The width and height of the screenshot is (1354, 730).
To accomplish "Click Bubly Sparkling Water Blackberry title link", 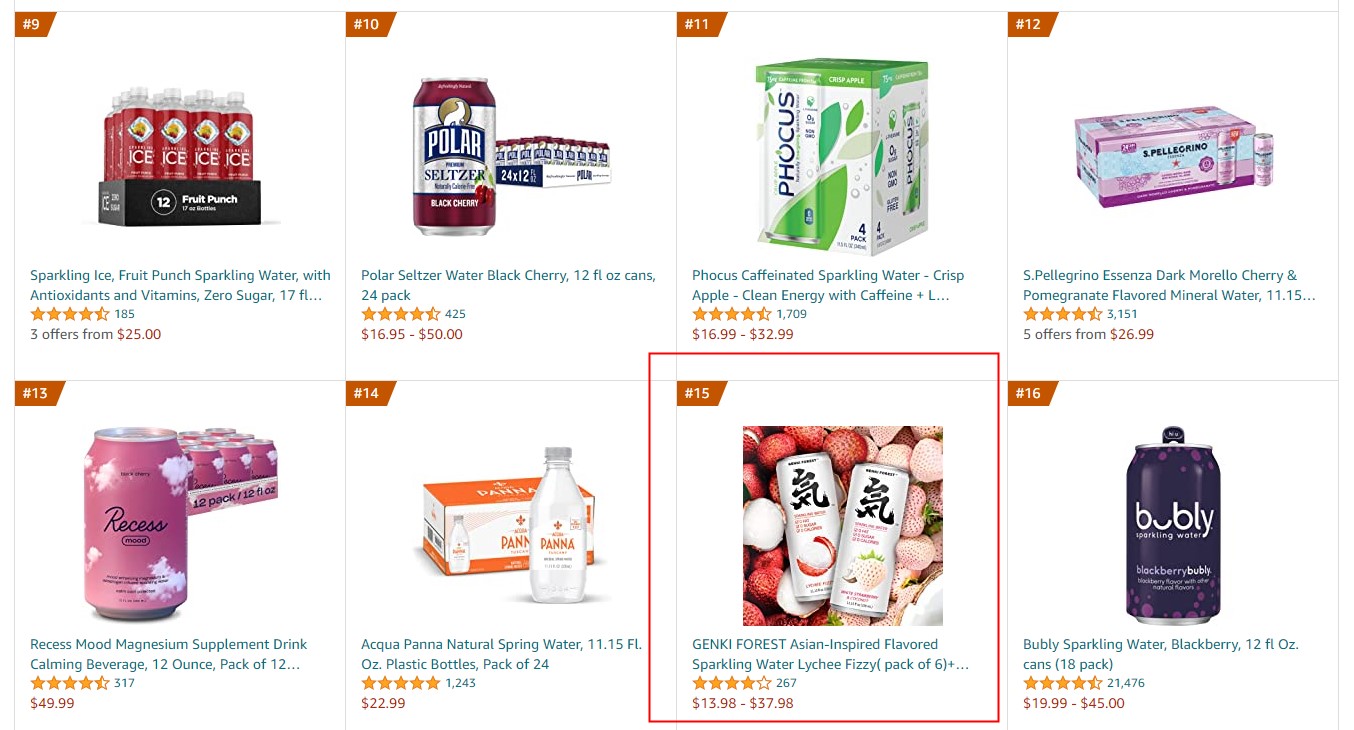I will [x=1161, y=654].
